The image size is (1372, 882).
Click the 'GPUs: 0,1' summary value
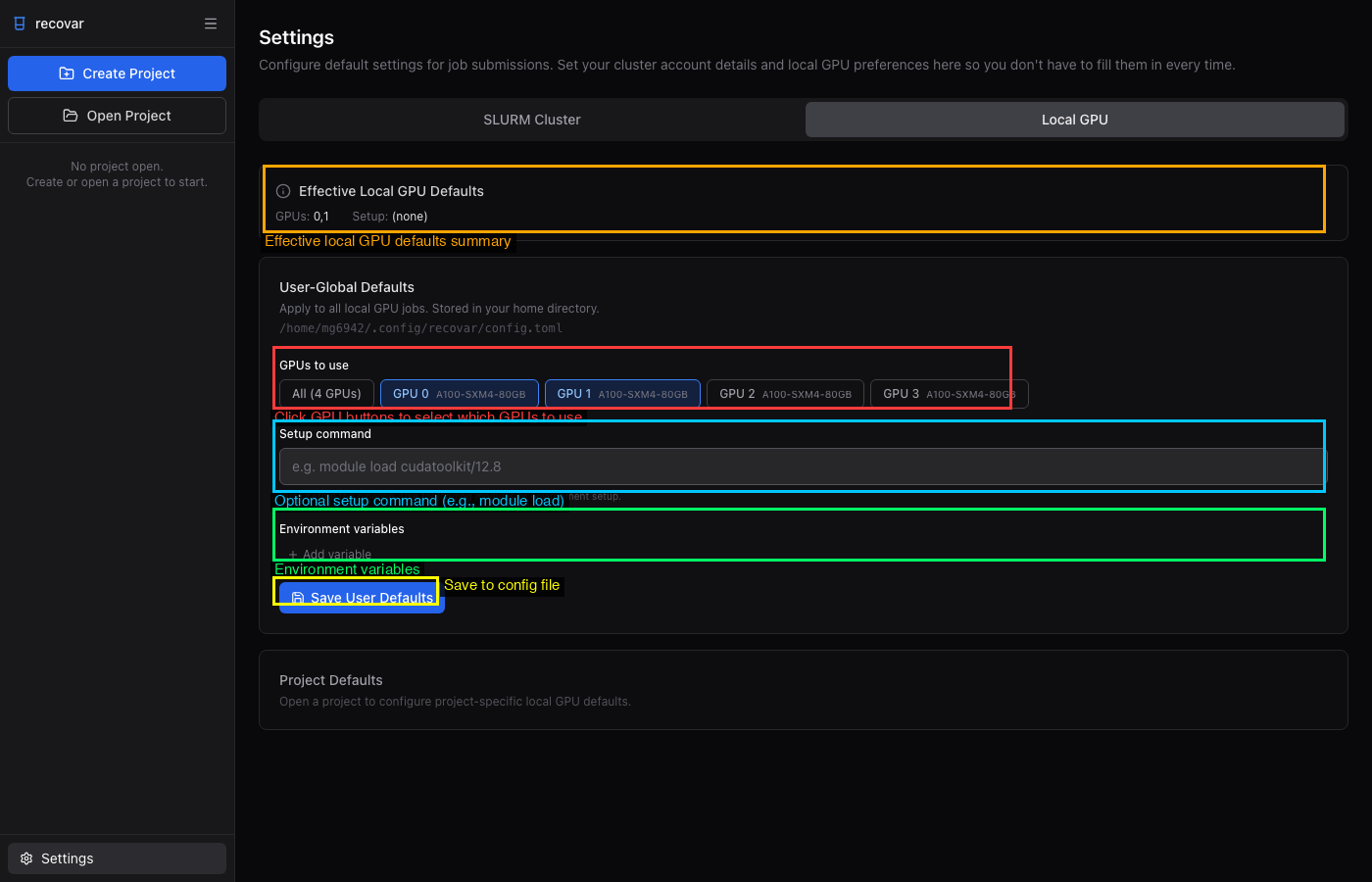[302, 217]
